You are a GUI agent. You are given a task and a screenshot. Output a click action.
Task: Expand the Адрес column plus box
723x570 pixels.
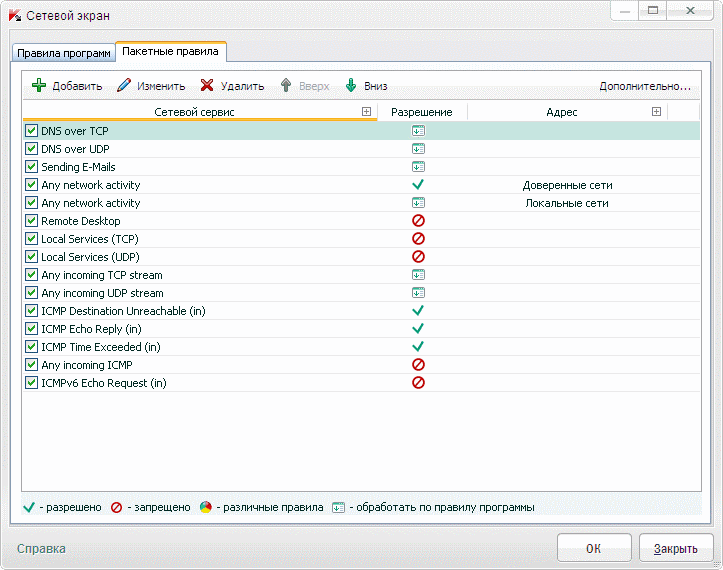click(x=656, y=112)
